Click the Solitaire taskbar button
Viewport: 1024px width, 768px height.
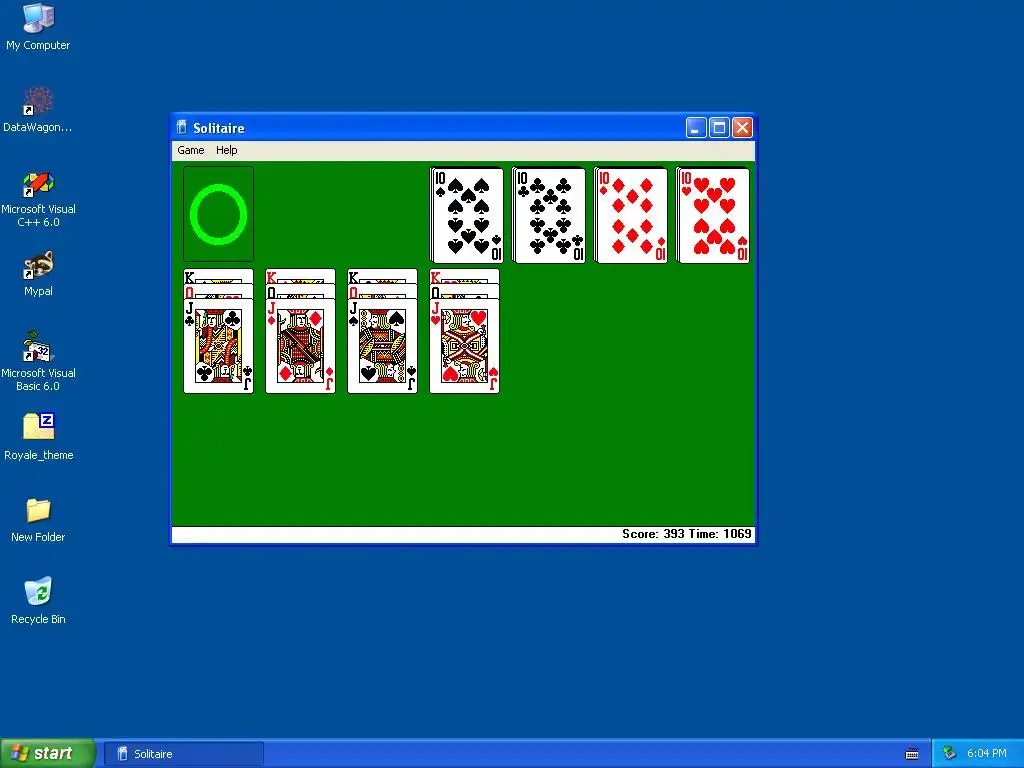[x=184, y=754]
